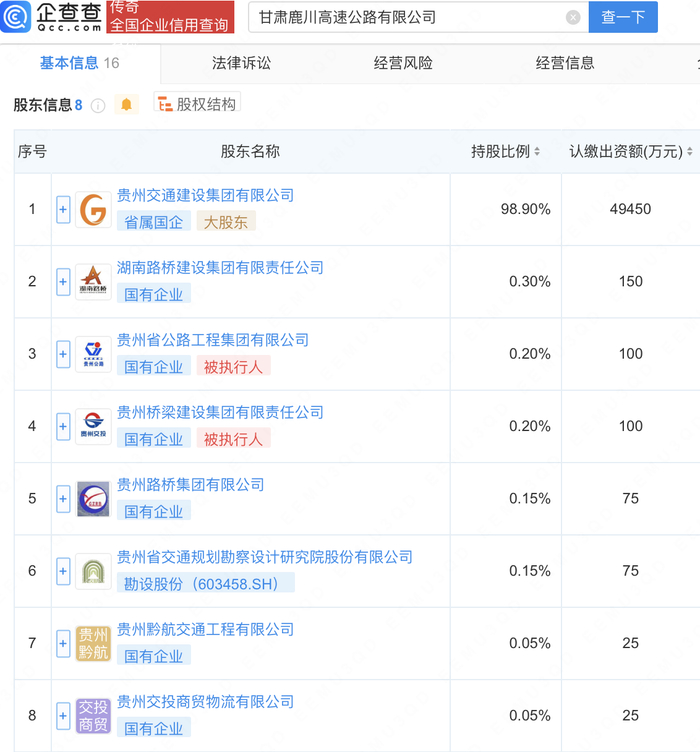Click the 湖南路桥 company logo
Viewport: 700px width, 752px height.
[93, 282]
